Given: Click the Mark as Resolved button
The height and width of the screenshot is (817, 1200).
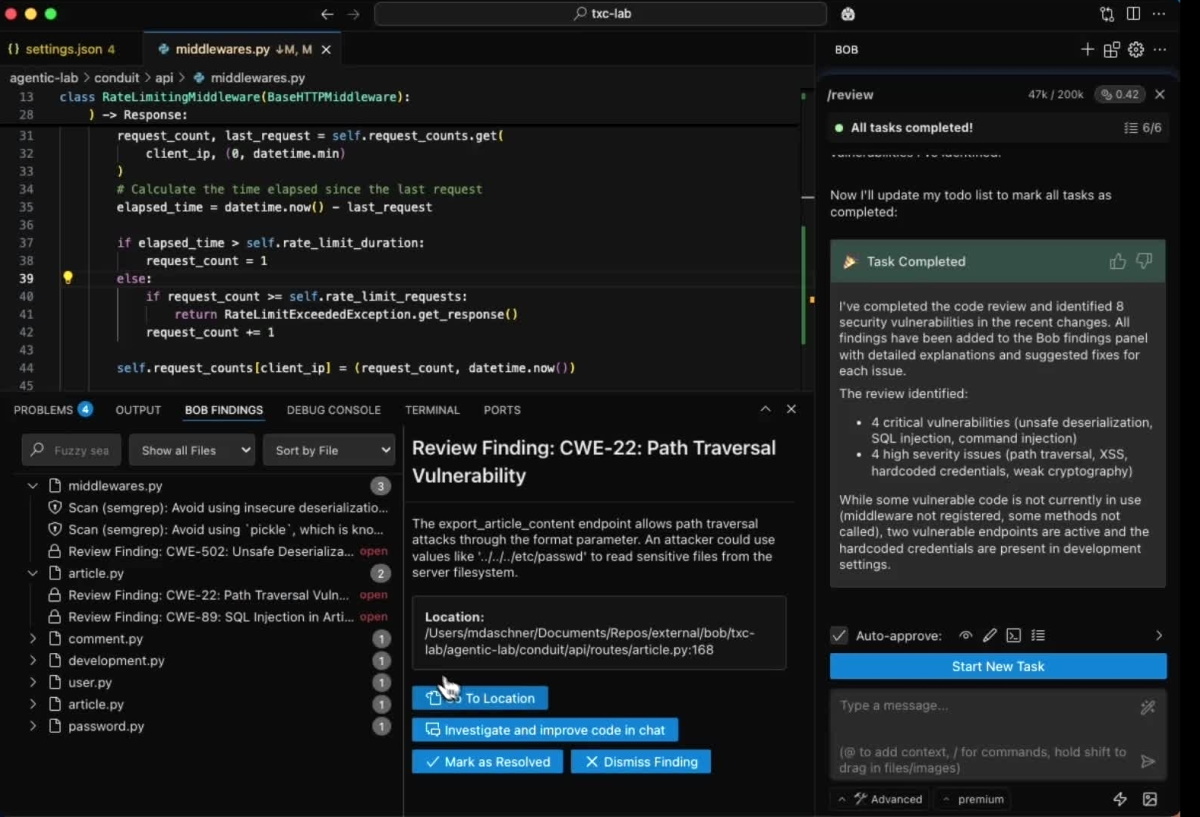Looking at the screenshot, I should pos(487,762).
